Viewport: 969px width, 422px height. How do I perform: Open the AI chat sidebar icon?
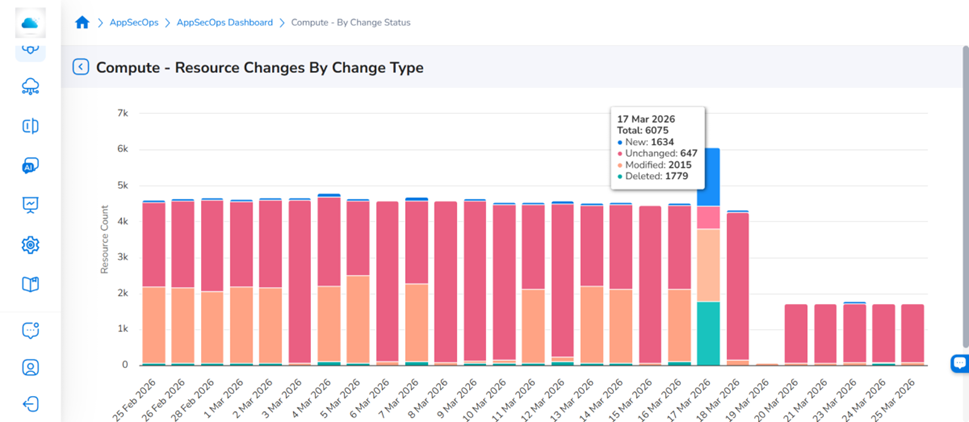point(30,166)
